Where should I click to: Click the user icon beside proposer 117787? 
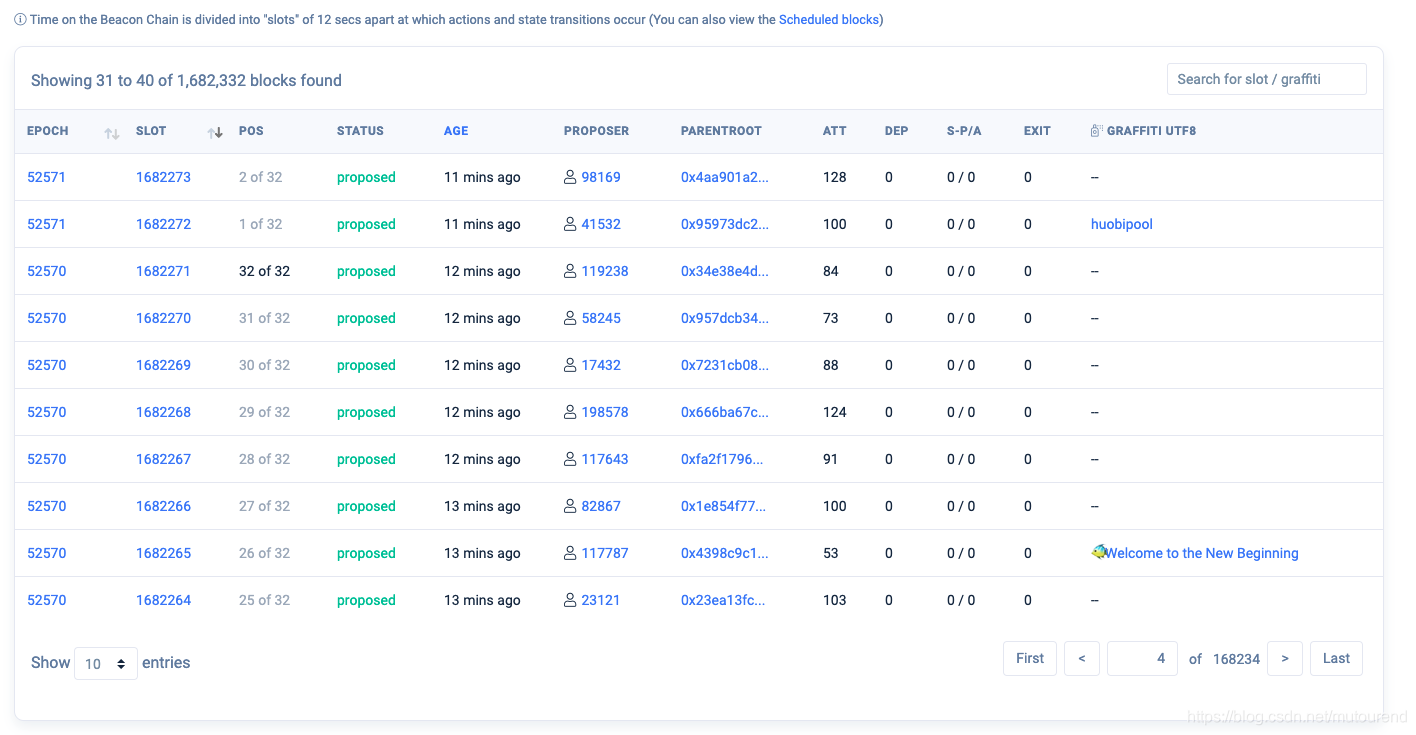[570, 553]
